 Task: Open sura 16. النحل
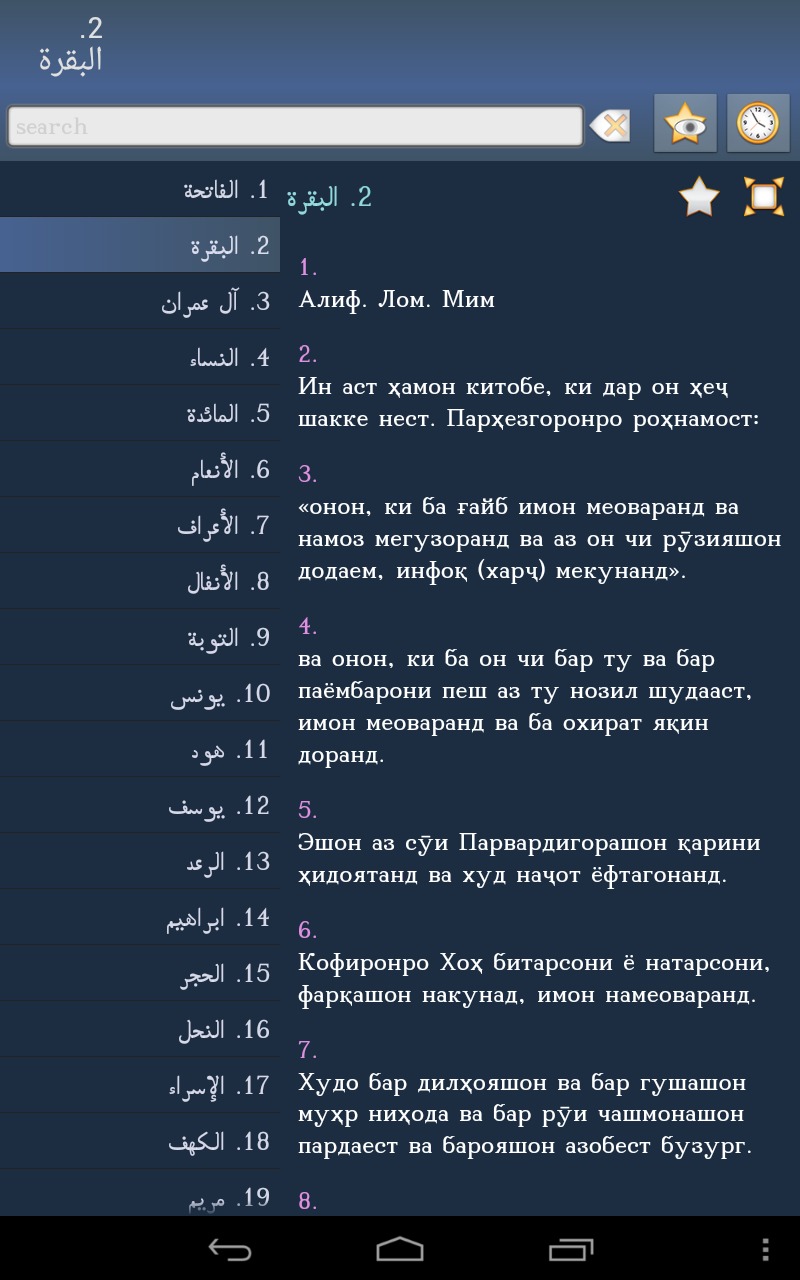pyautogui.click(x=140, y=1029)
